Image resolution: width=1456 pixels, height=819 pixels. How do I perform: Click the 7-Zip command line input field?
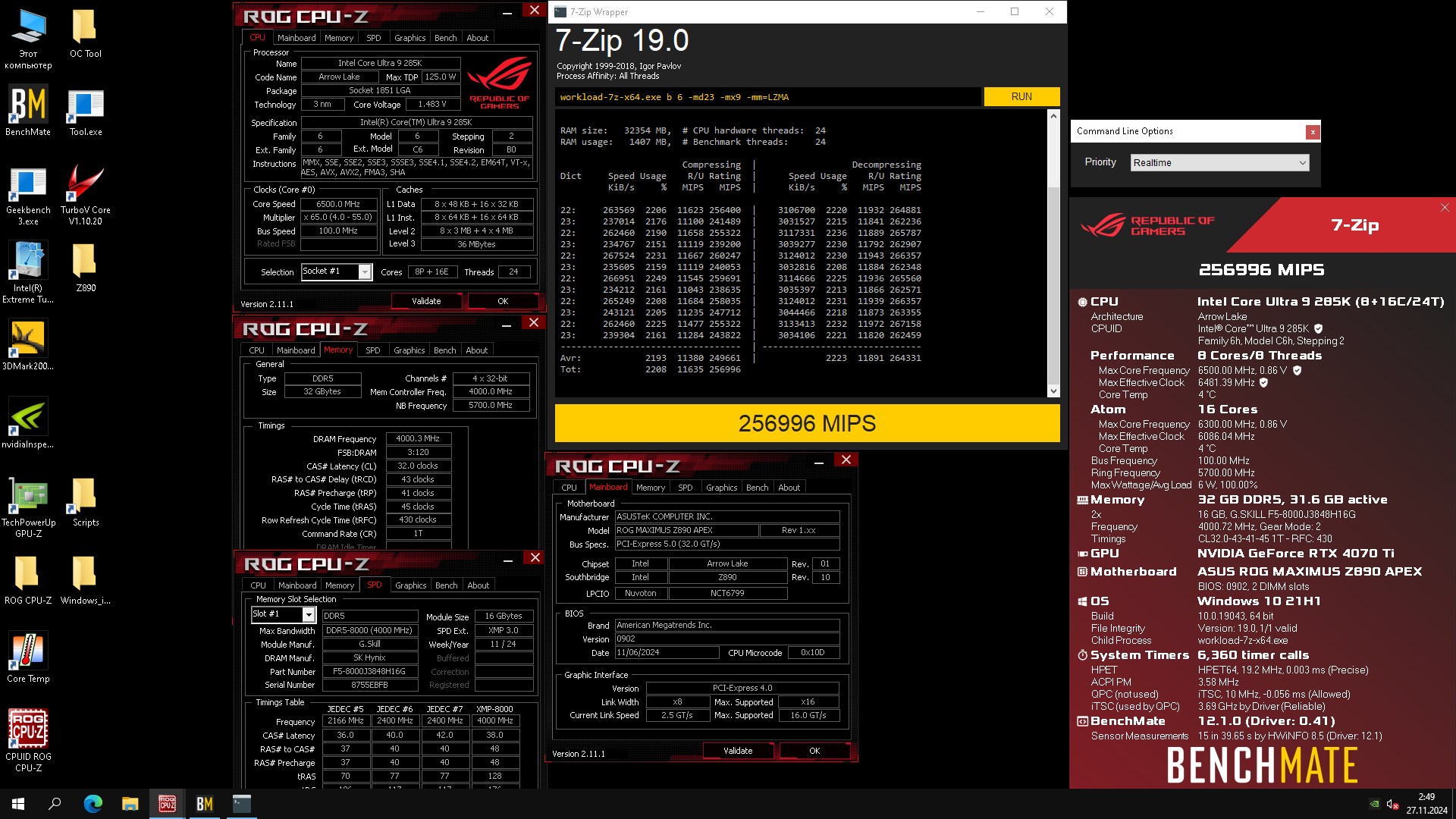pyautogui.click(x=768, y=97)
